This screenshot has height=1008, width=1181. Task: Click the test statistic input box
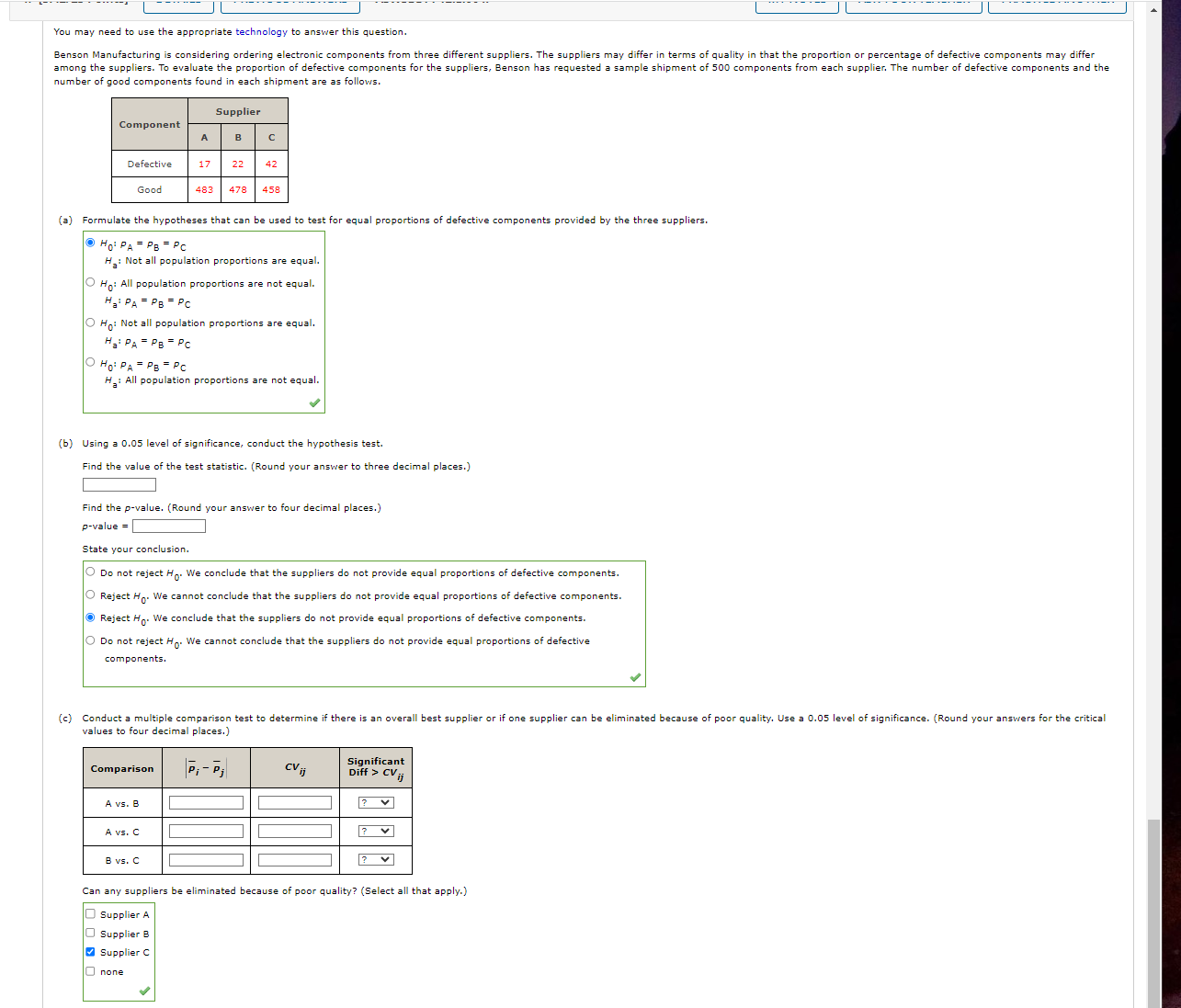point(119,484)
